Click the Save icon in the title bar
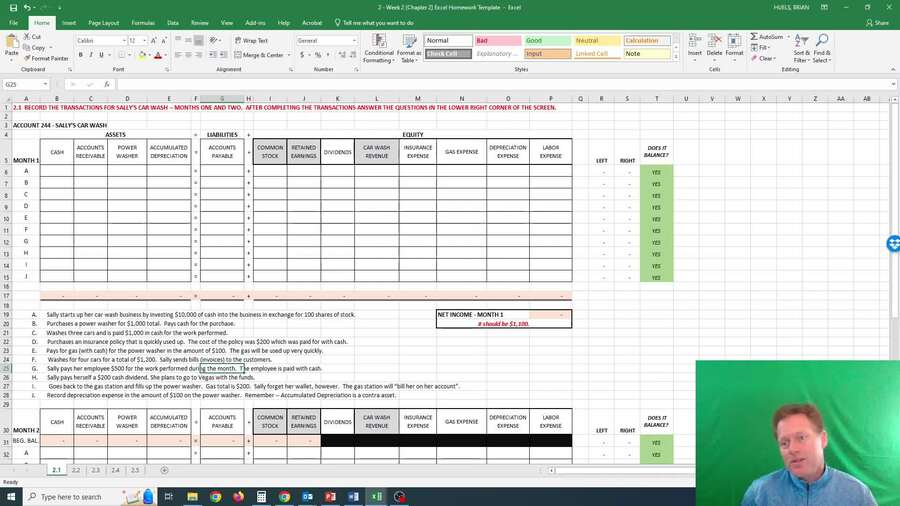The width and height of the screenshot is (900, 506). click(13, 7)
